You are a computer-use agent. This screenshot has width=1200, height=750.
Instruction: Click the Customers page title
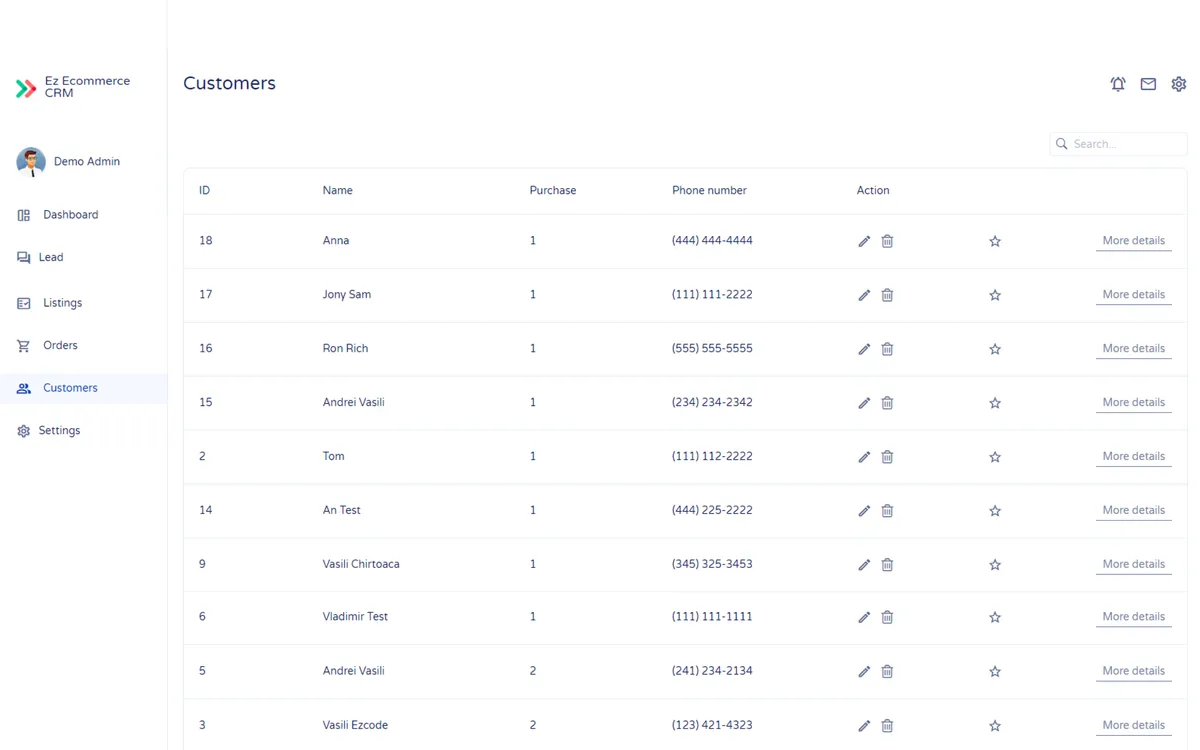[x=229, y=84]
